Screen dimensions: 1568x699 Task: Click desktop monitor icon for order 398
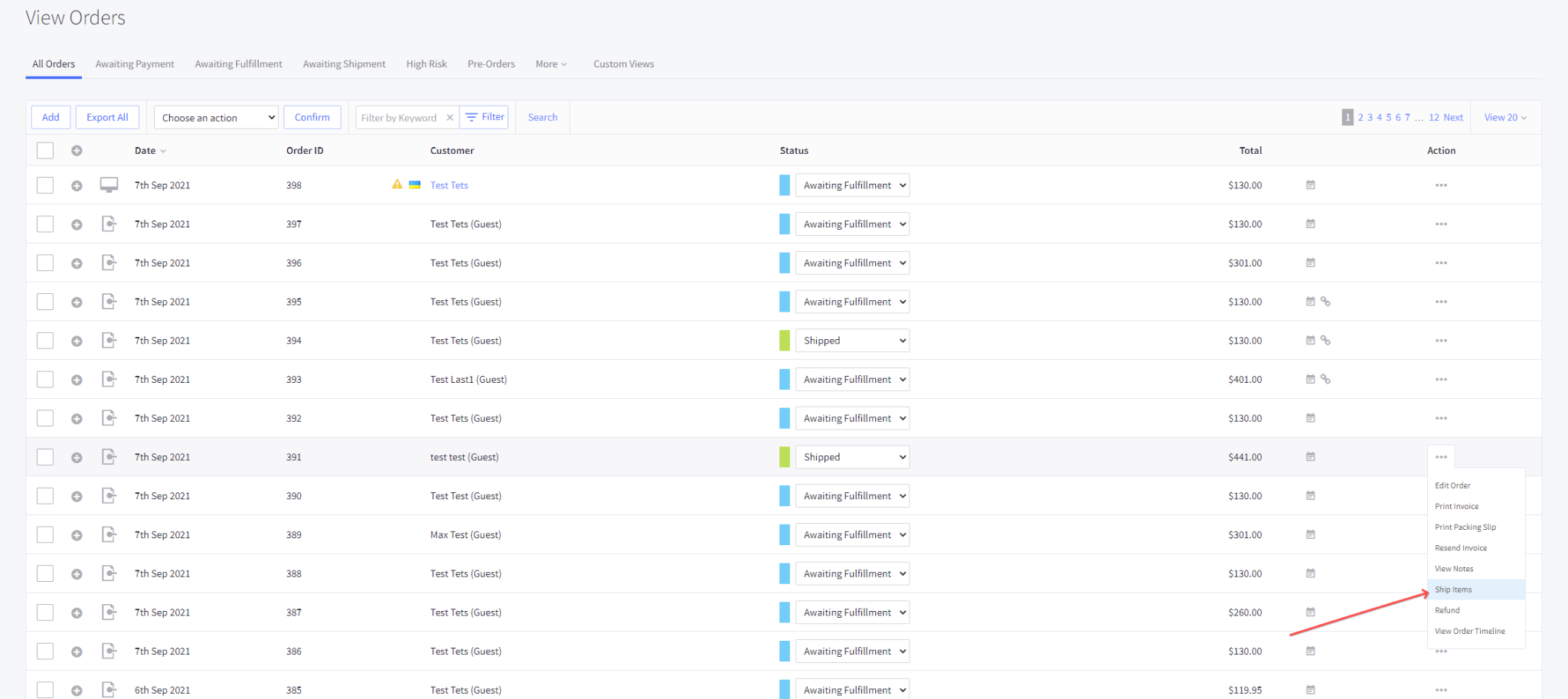(x=109, y=185)
